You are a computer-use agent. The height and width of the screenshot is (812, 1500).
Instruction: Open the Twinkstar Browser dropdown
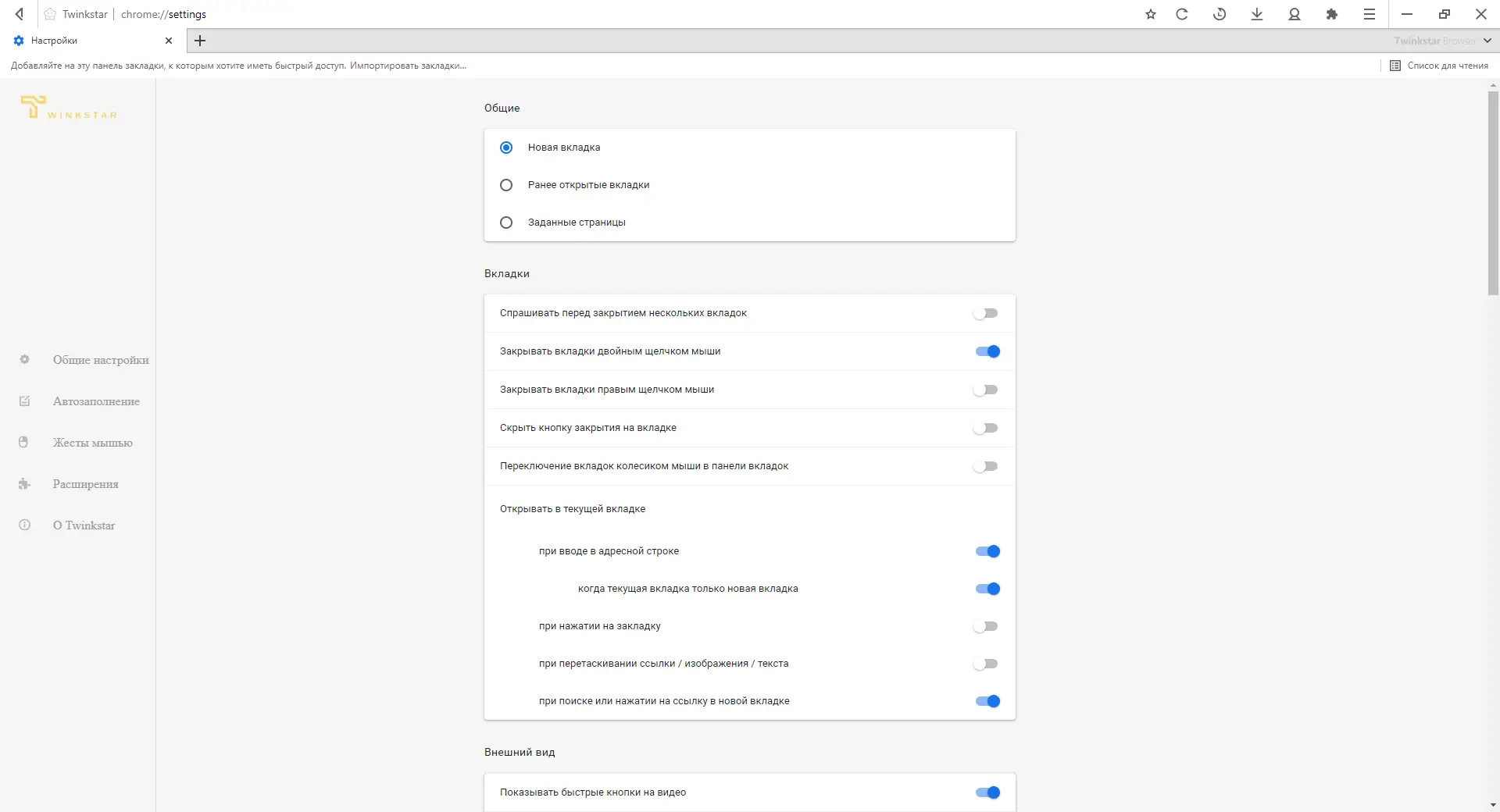click(1441, 41)
